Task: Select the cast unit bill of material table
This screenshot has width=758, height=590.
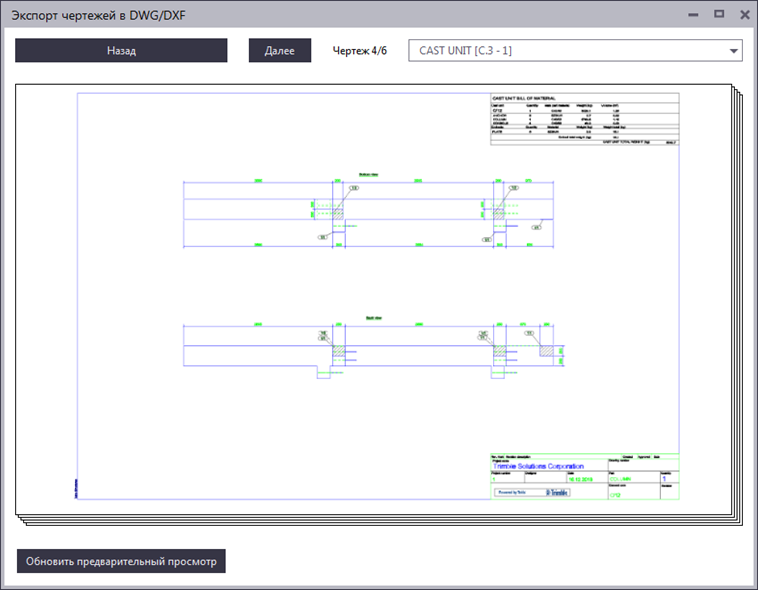Action: click(x=584, y=119)
